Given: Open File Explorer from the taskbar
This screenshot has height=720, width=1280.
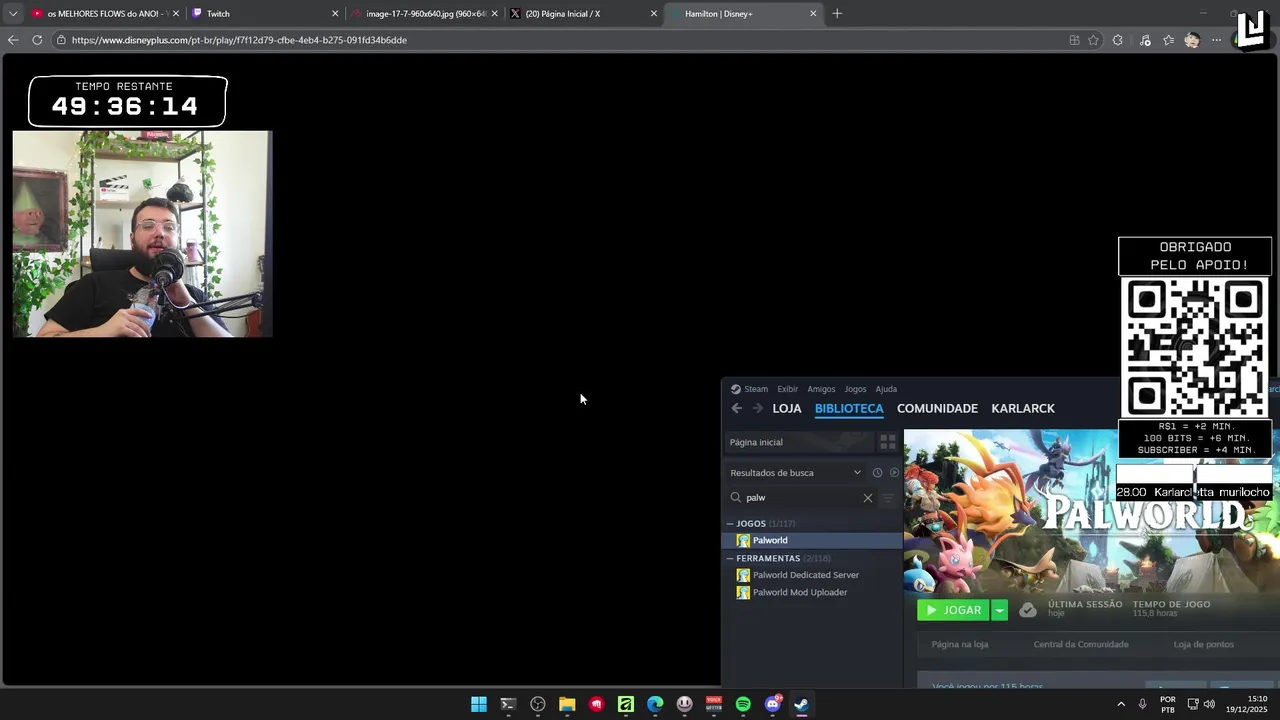Looking at the screenshot, I should 567,705.
